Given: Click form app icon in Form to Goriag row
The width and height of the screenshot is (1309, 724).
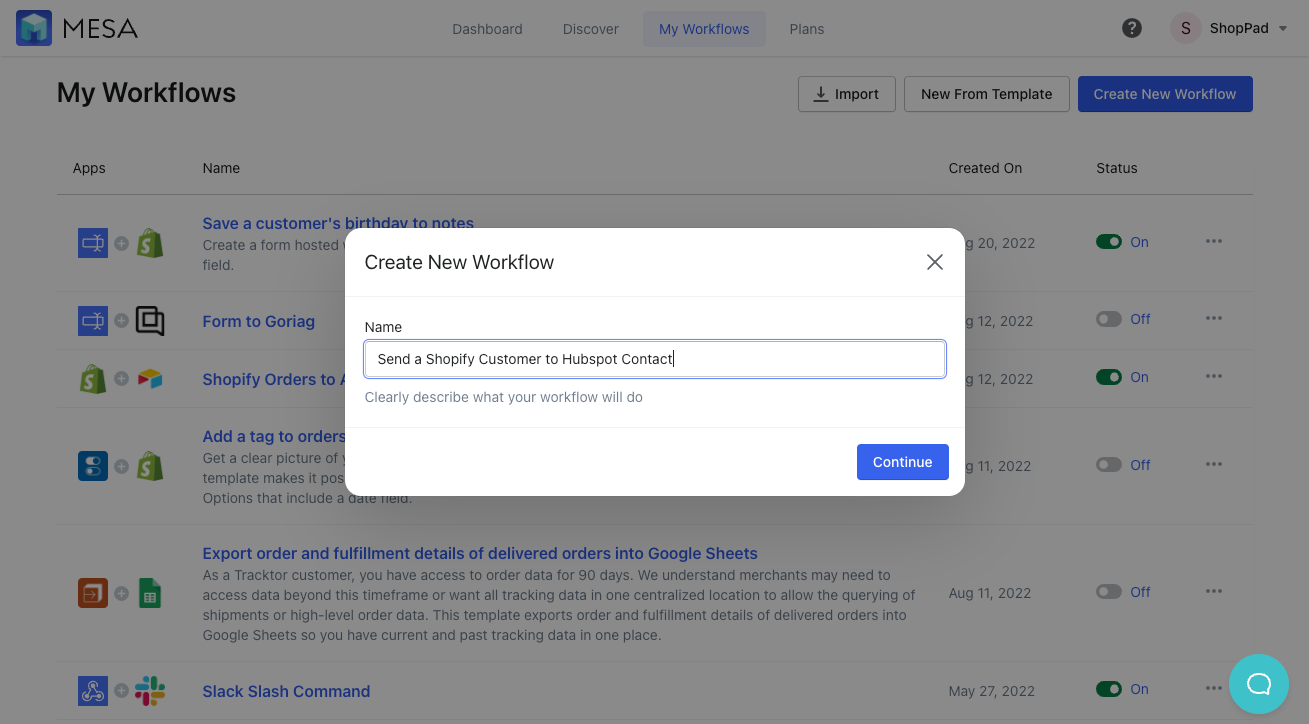Looking at the screenshot, I should (x=93, y=321).
